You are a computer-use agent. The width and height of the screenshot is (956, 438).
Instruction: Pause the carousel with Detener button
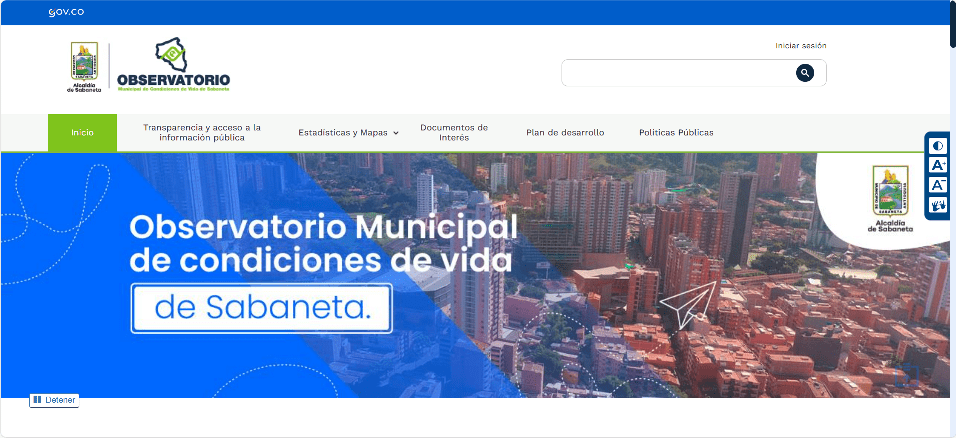(54, 400)
